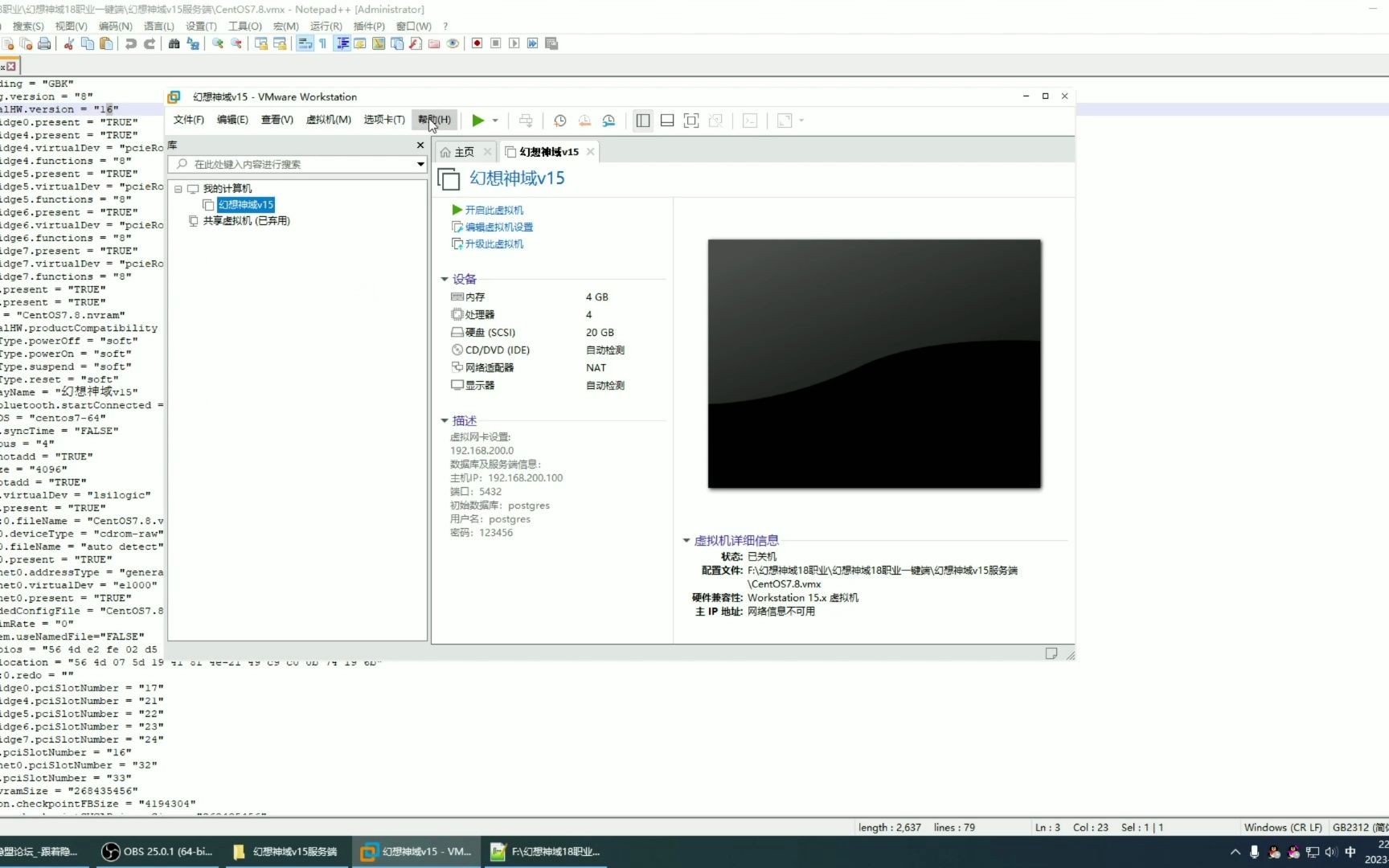Power on the VM with green play icon
This screenshot has width=1389, height=868.
coord(477,121)
